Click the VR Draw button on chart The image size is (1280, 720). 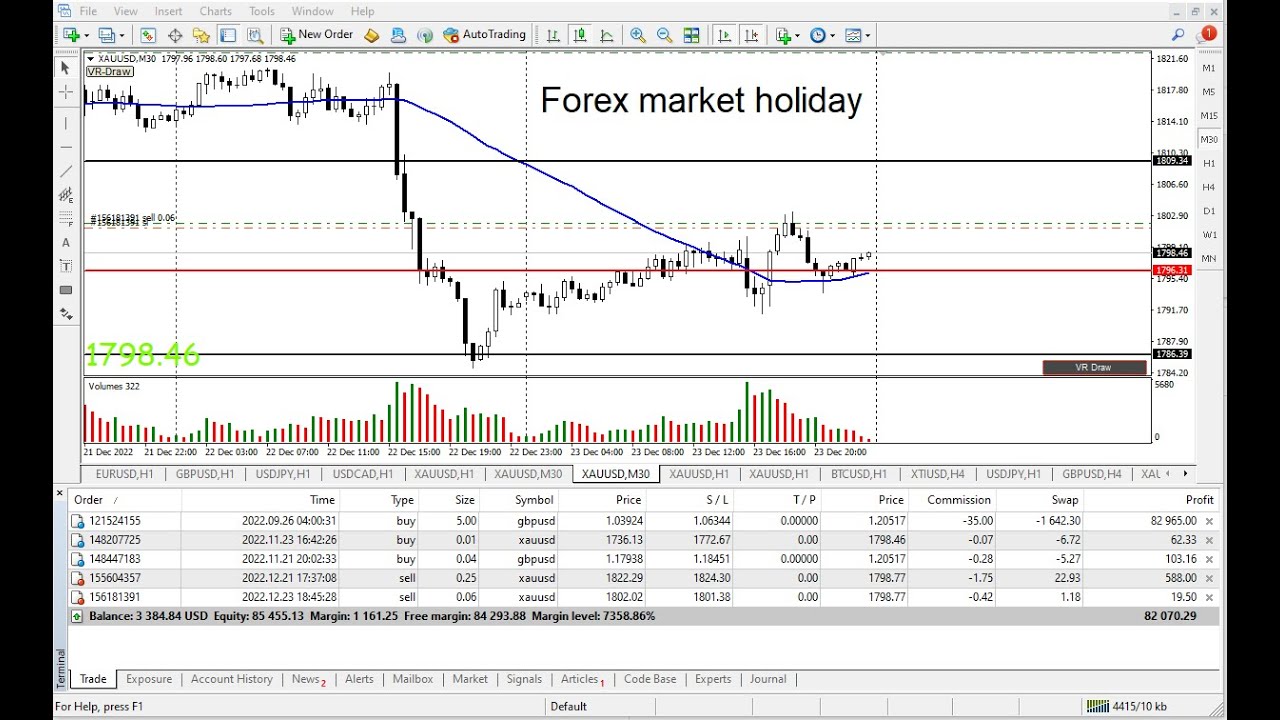pyautogui.click(x=1094, y=367)
